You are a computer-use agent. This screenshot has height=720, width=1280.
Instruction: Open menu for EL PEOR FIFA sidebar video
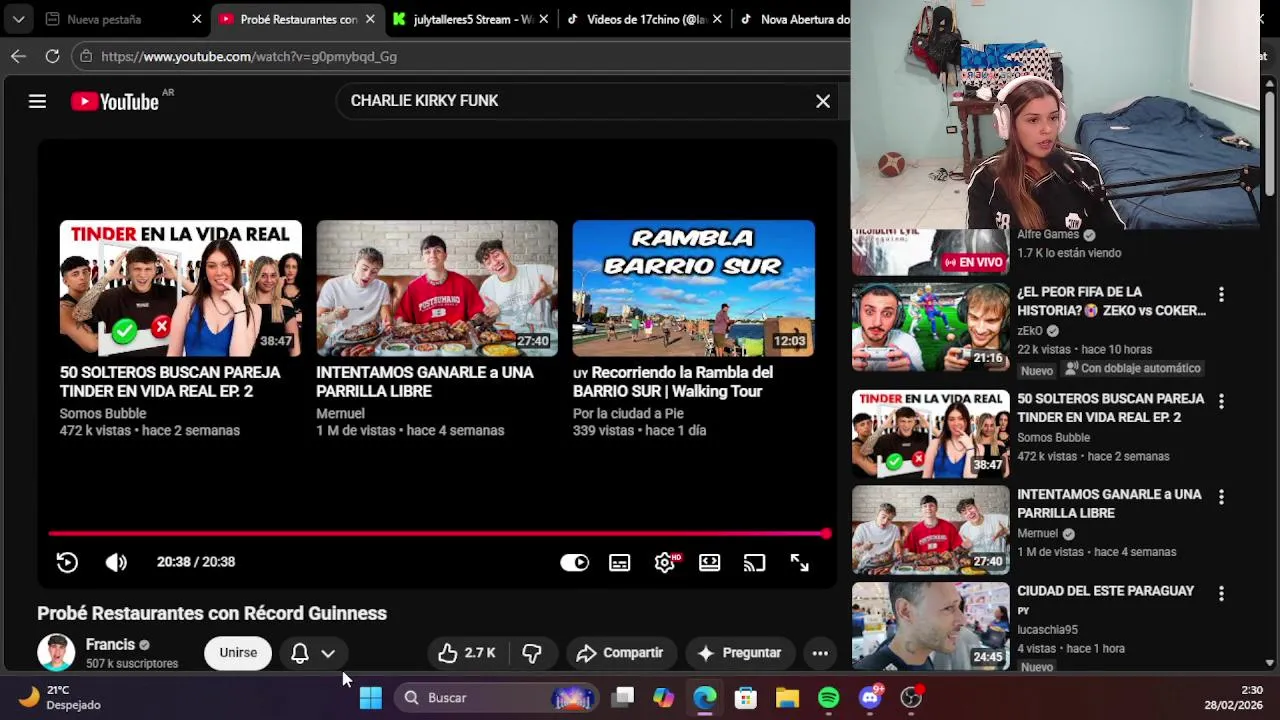coord(1221,295)
